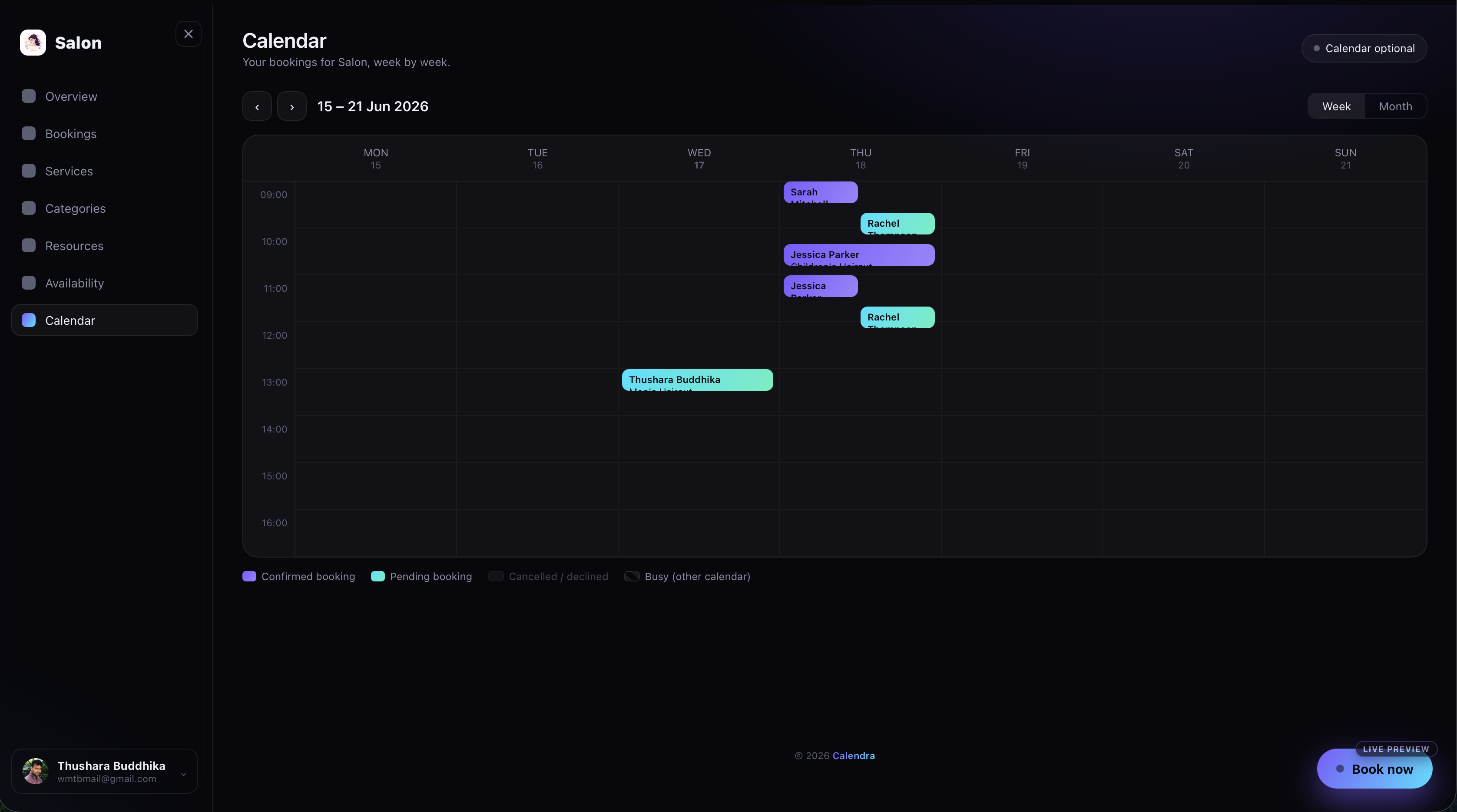Image resolution: width=1457 pixels, height=812 pixels.
Task: Click the Busy (other calendar) legend swatch
Action: [x=632, y=576]
